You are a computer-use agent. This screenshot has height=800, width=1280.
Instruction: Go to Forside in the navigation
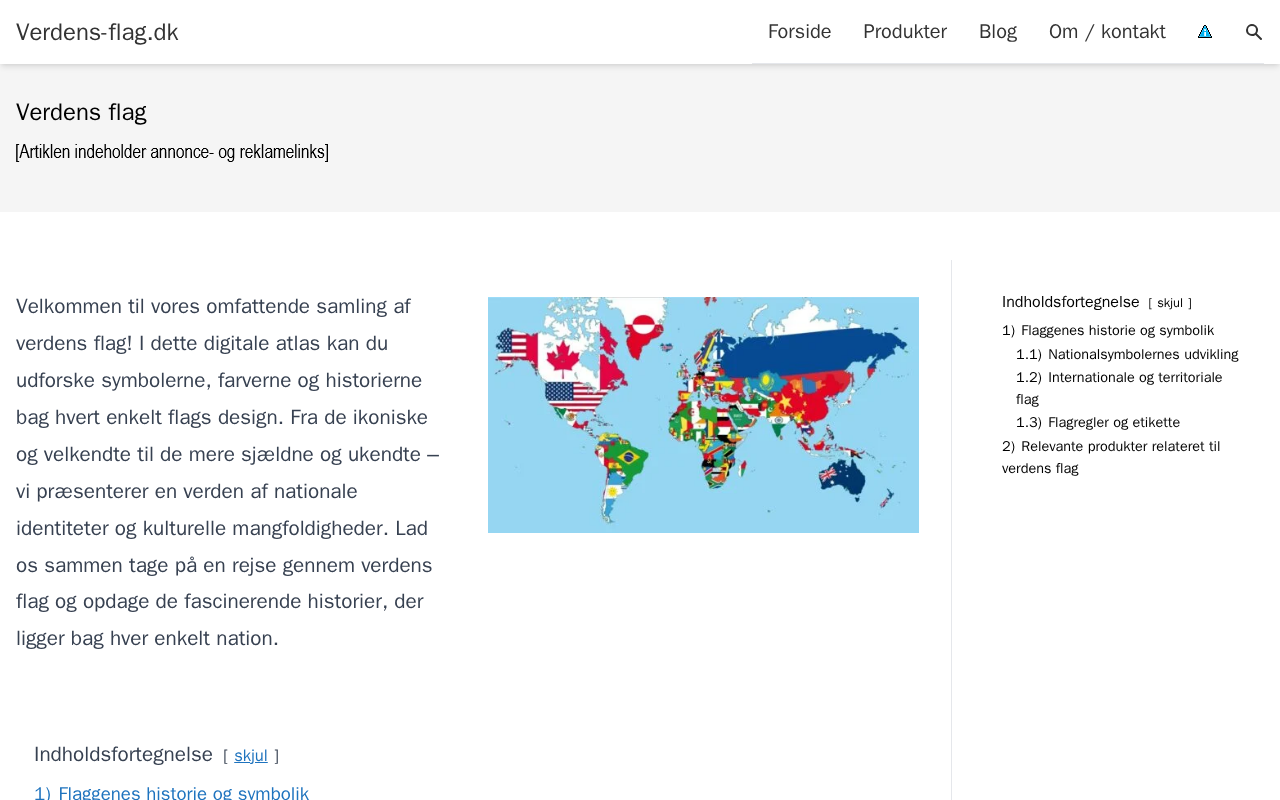pyautogui.click(x=799, y=32)
